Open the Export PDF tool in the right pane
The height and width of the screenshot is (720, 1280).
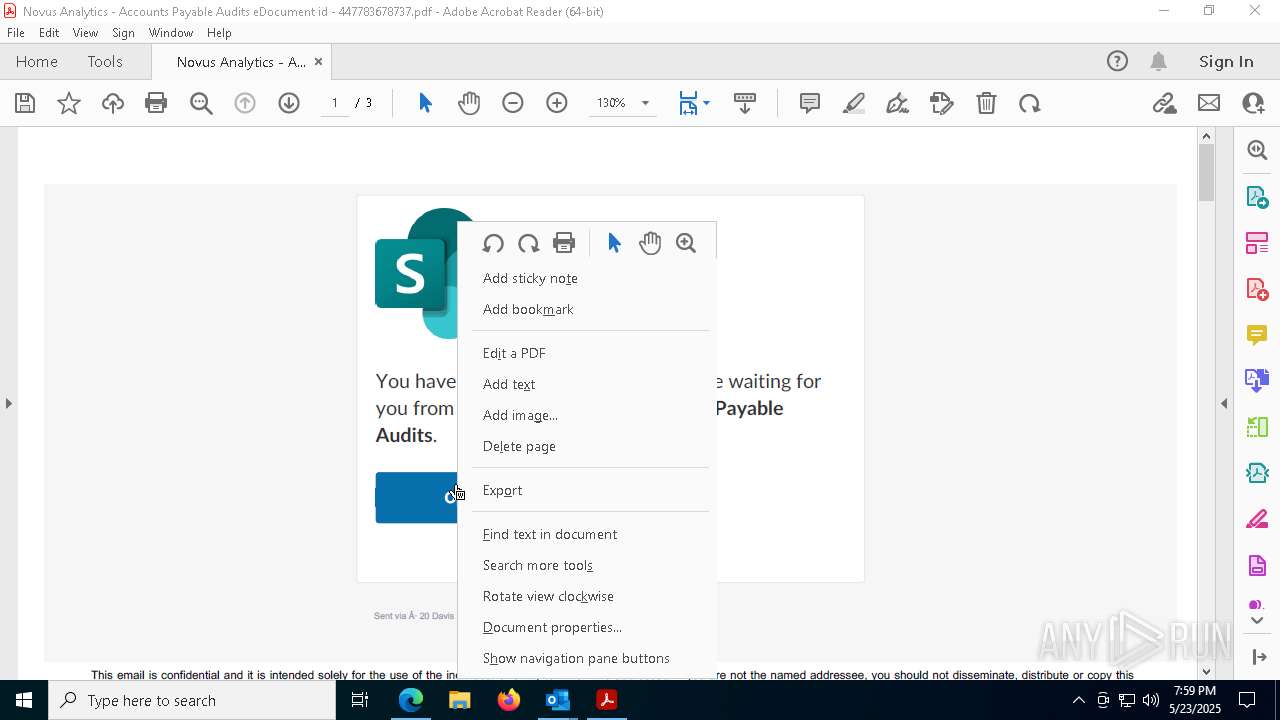coord(1257,196)
